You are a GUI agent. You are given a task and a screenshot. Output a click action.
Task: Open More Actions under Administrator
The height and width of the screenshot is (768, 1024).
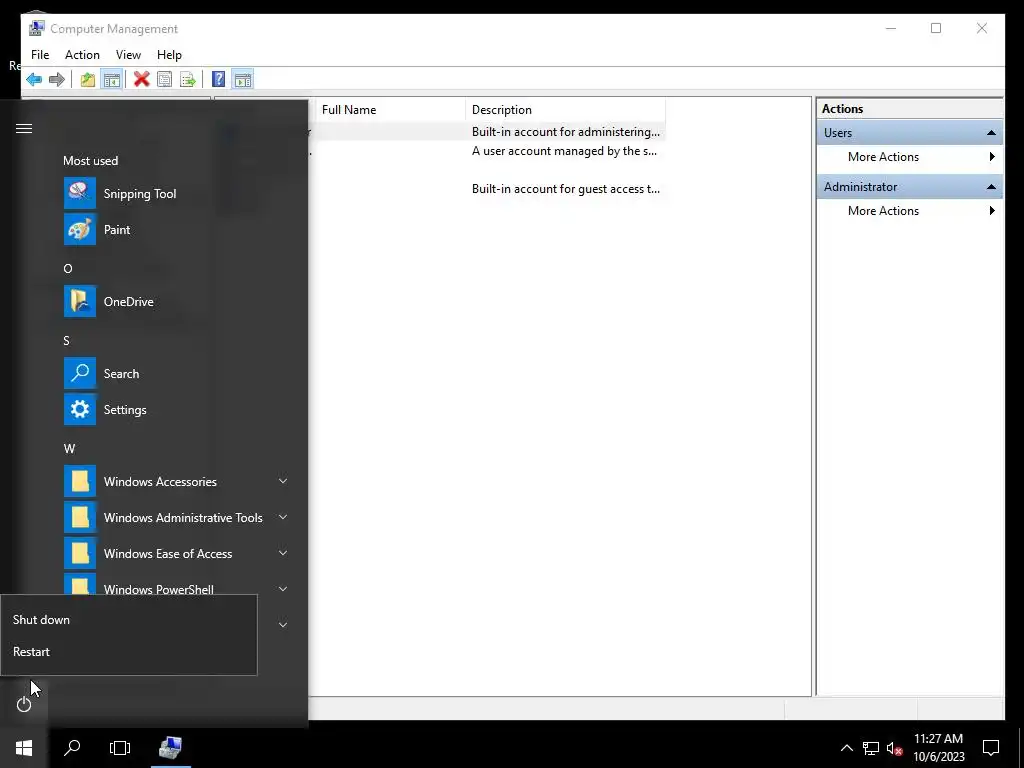coord(909,211)
